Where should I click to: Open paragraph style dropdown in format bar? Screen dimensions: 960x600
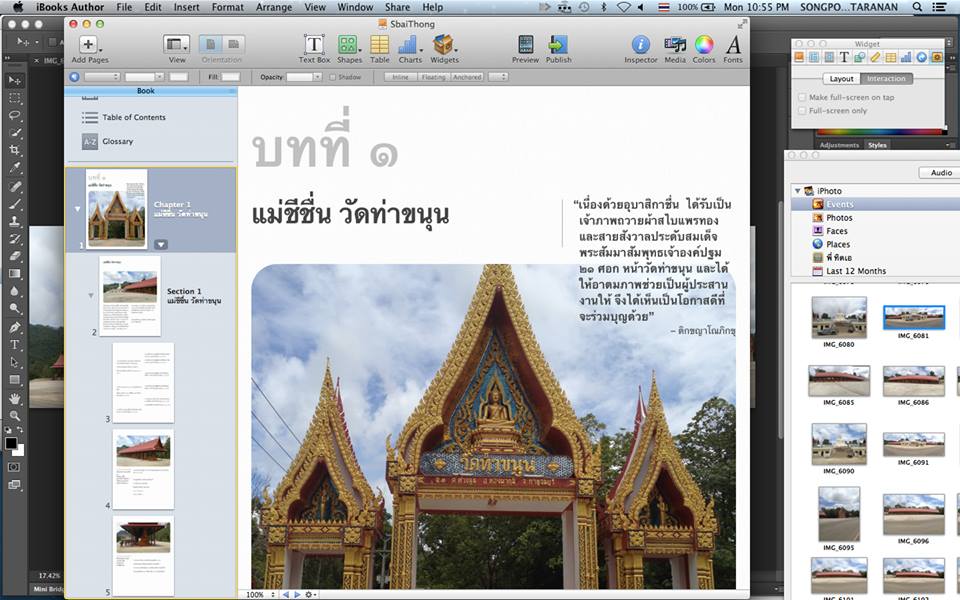(x=101, y=77)
